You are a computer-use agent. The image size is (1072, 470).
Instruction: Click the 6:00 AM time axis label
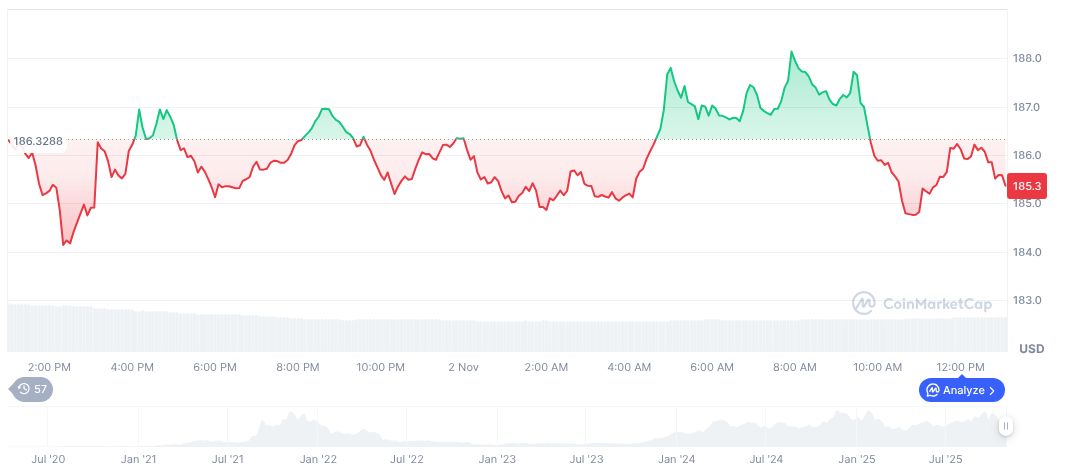[x=712, y=367]
